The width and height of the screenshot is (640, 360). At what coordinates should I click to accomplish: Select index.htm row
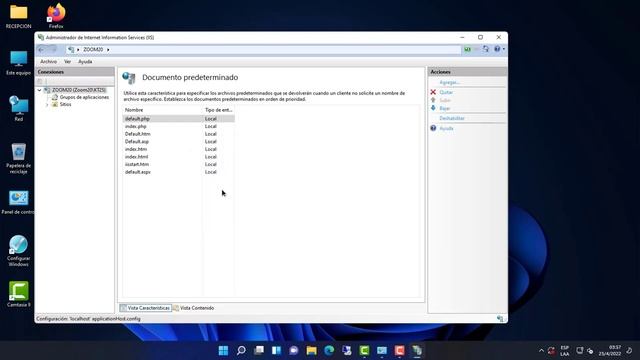pos(178,149)
